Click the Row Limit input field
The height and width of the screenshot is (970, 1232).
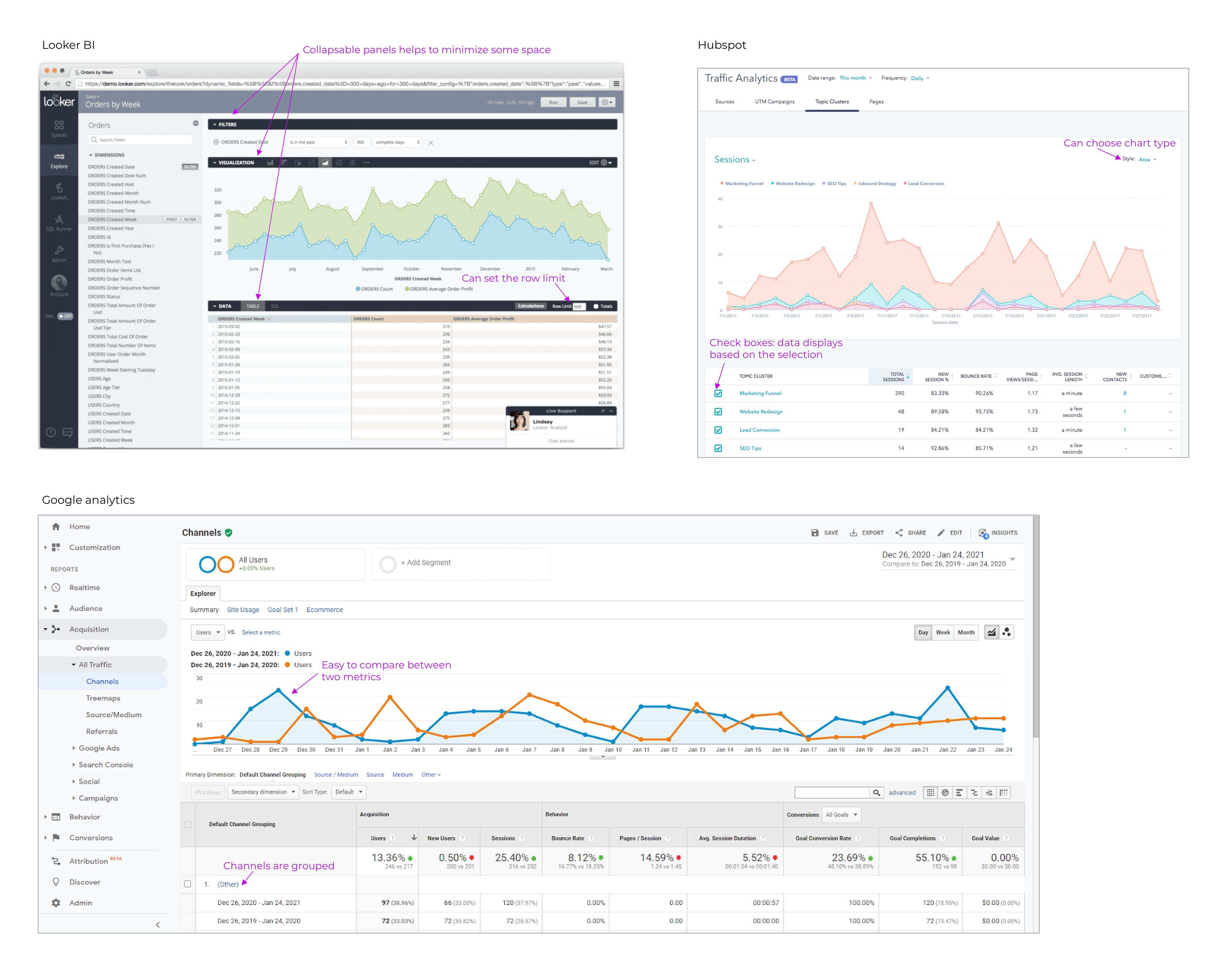tap(578, 306)
